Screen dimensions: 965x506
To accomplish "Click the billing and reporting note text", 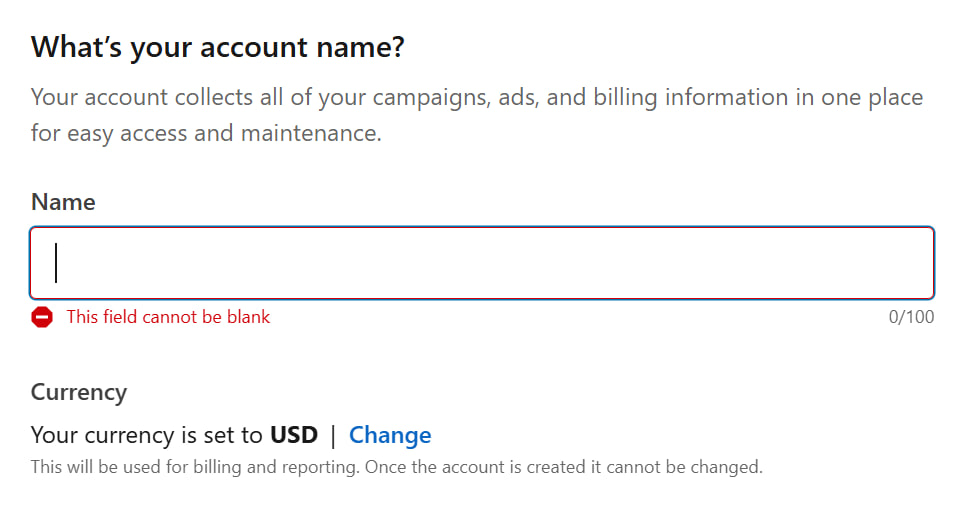I will click(200, 466).
